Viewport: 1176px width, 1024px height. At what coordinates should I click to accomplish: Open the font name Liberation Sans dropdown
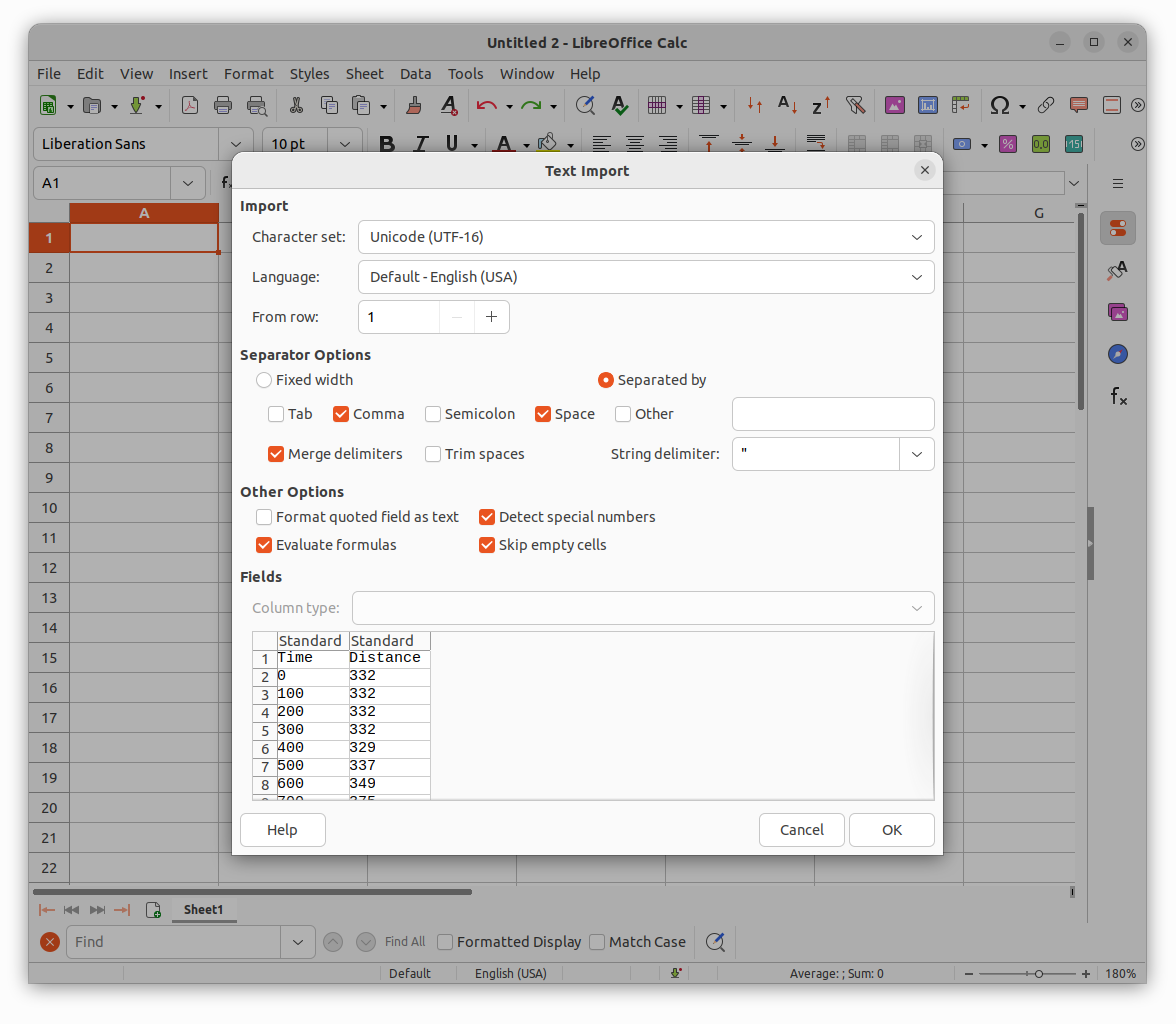(x=236, y=144)
